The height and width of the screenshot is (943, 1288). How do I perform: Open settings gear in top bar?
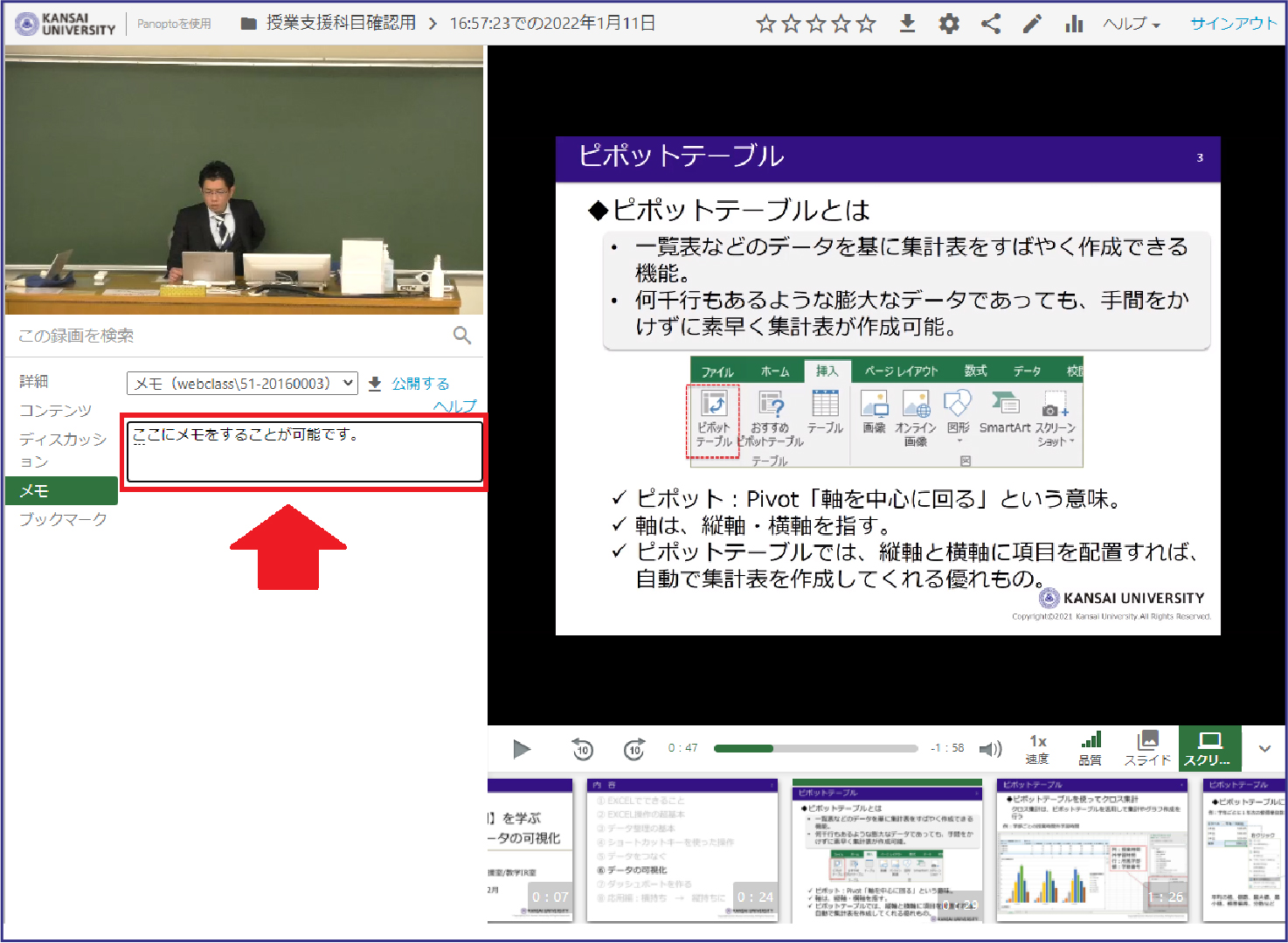coord(949,24)
